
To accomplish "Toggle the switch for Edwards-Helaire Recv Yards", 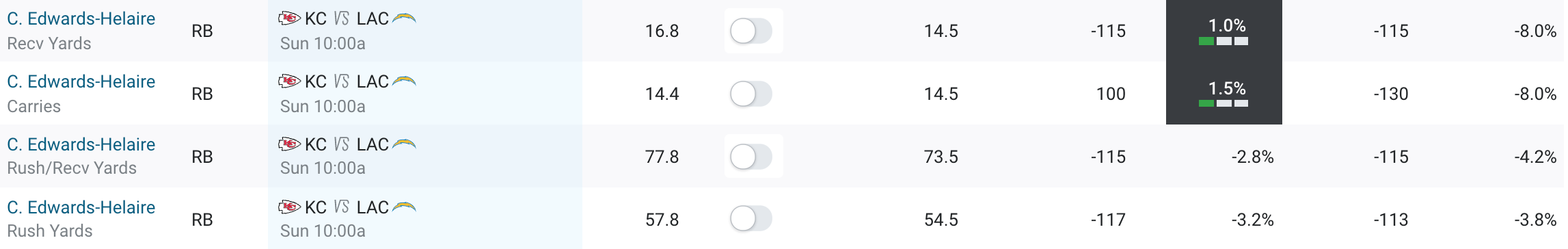I will 751,31.
